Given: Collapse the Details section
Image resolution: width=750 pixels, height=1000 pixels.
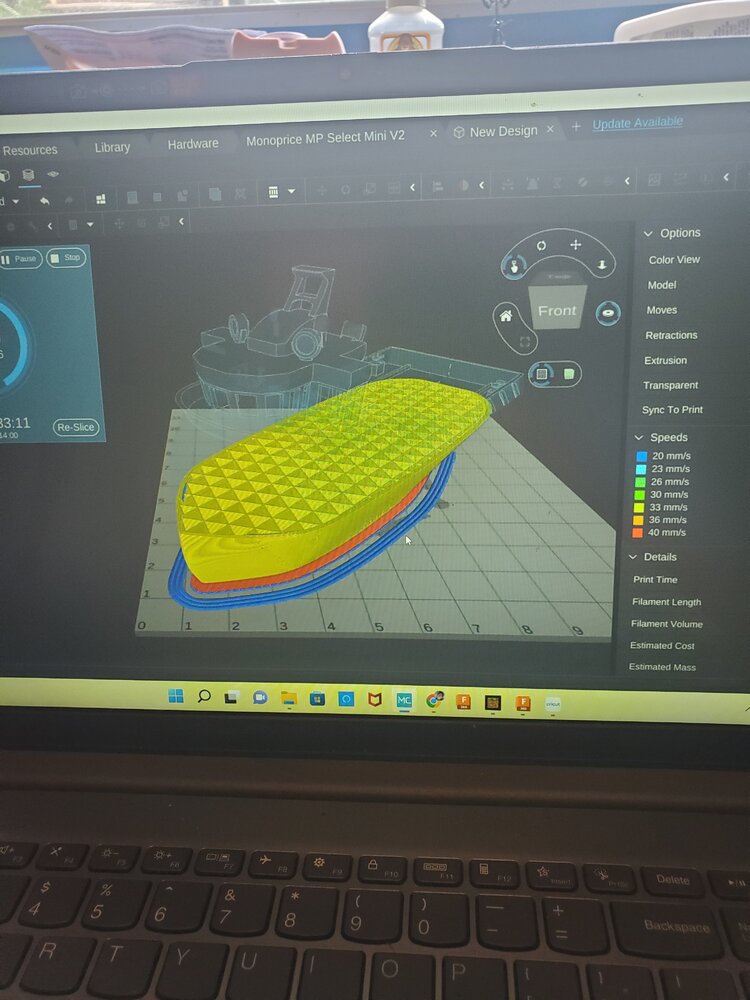Looking at the screenshot, I should point(633,557).
